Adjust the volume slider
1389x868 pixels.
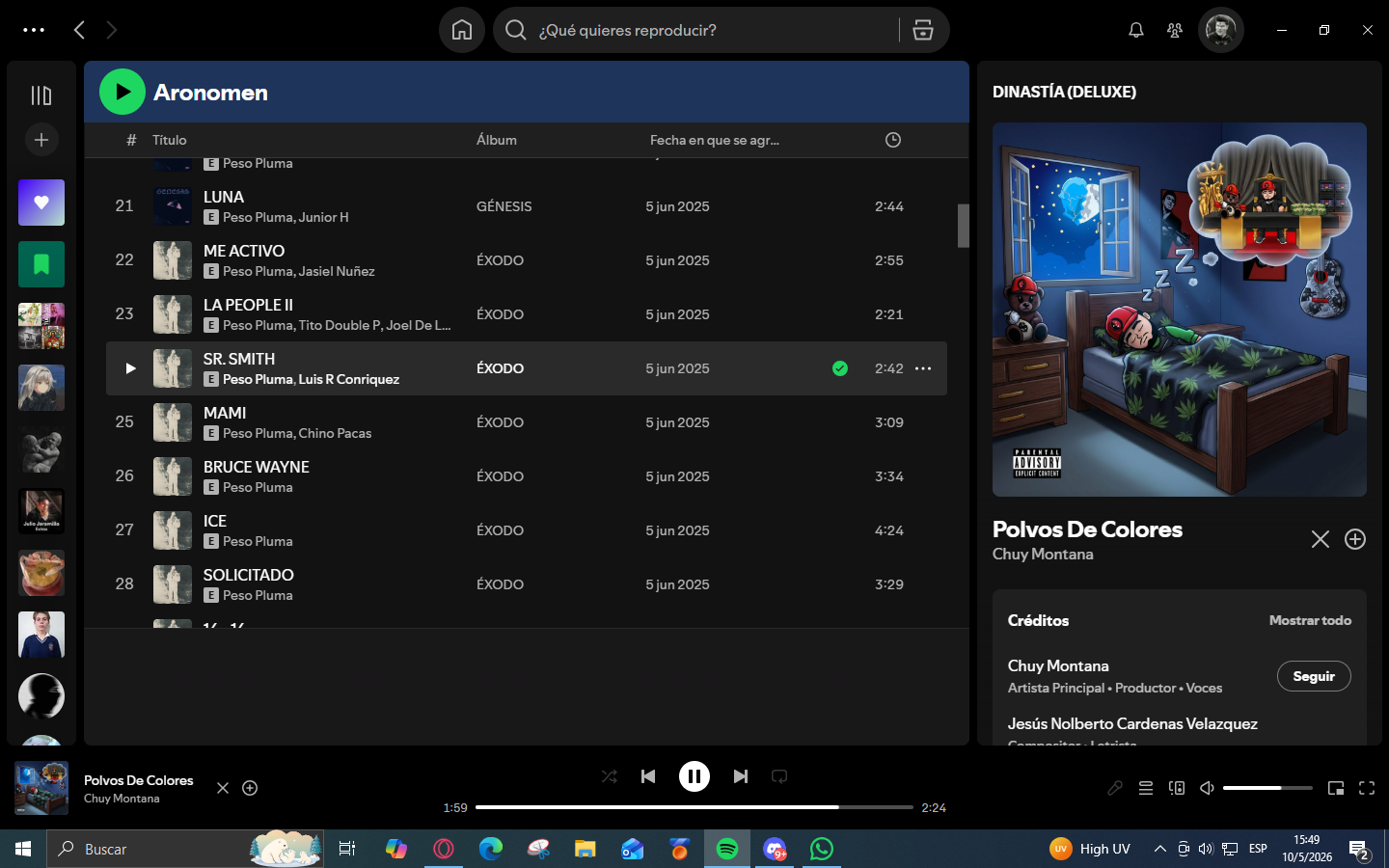tap(1267, 788)
